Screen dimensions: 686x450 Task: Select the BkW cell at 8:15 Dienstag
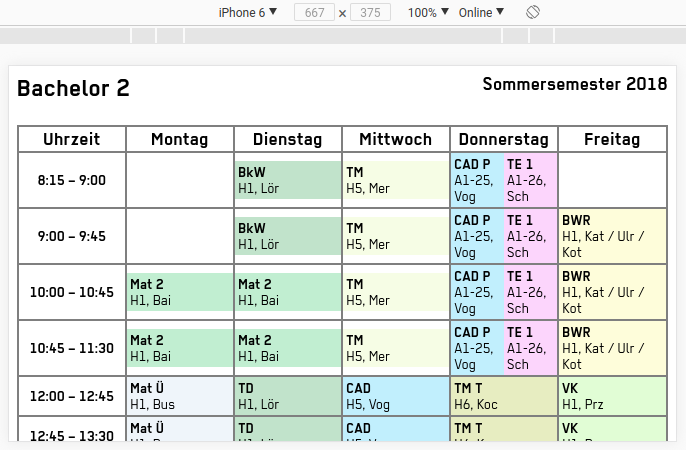tap(287, 180)
